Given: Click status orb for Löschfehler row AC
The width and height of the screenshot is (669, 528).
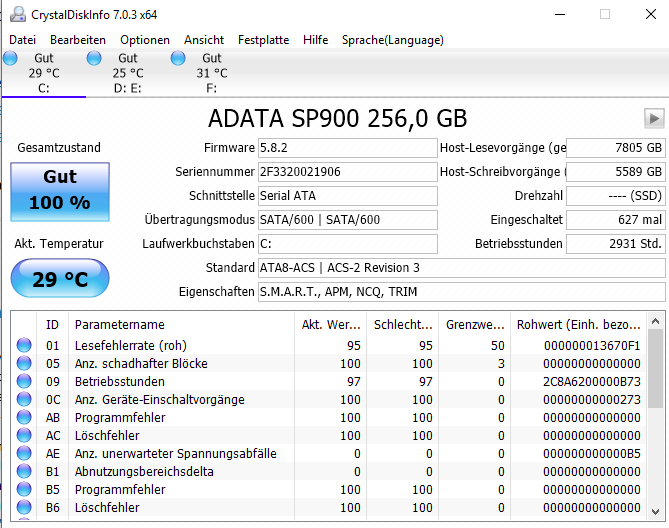Looking at the screenshot, I should click(24, 435).
